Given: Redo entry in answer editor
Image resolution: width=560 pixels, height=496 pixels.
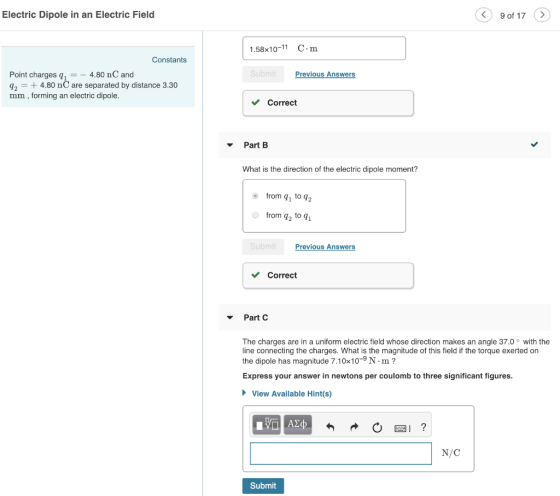Looking at the screenshot, I should click(354, 427).
